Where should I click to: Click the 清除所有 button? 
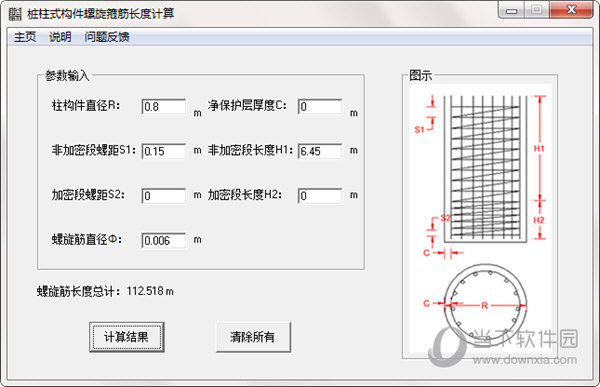click(253, 337)
